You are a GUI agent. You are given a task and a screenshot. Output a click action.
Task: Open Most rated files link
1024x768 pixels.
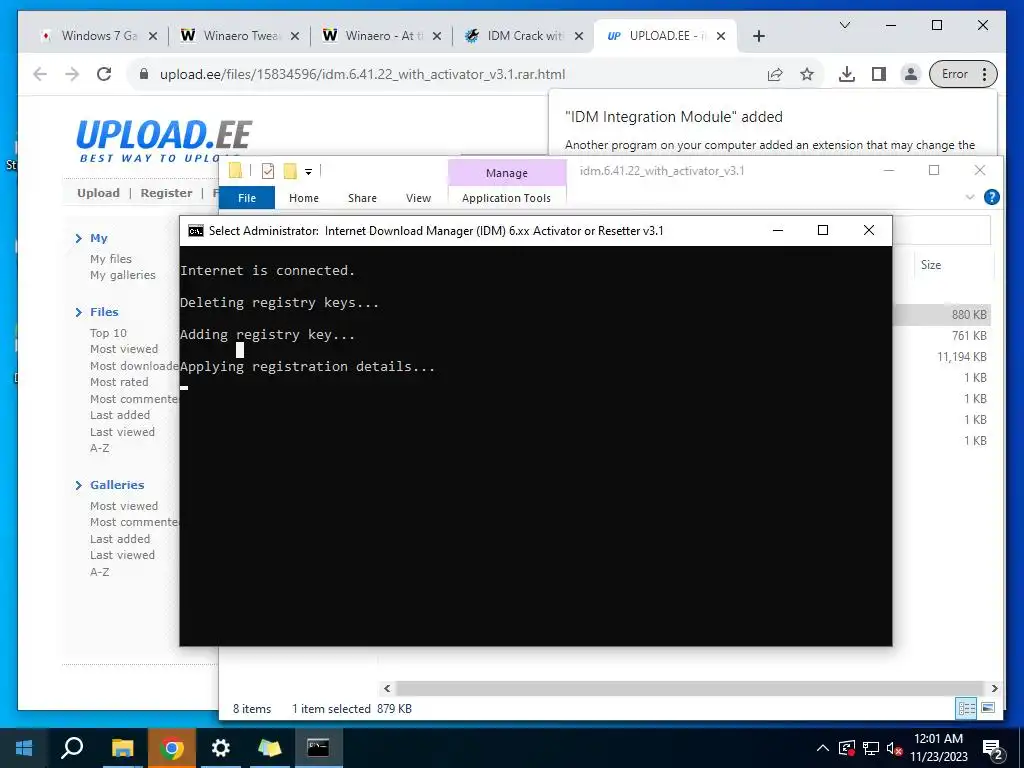[x=120, y=382]
